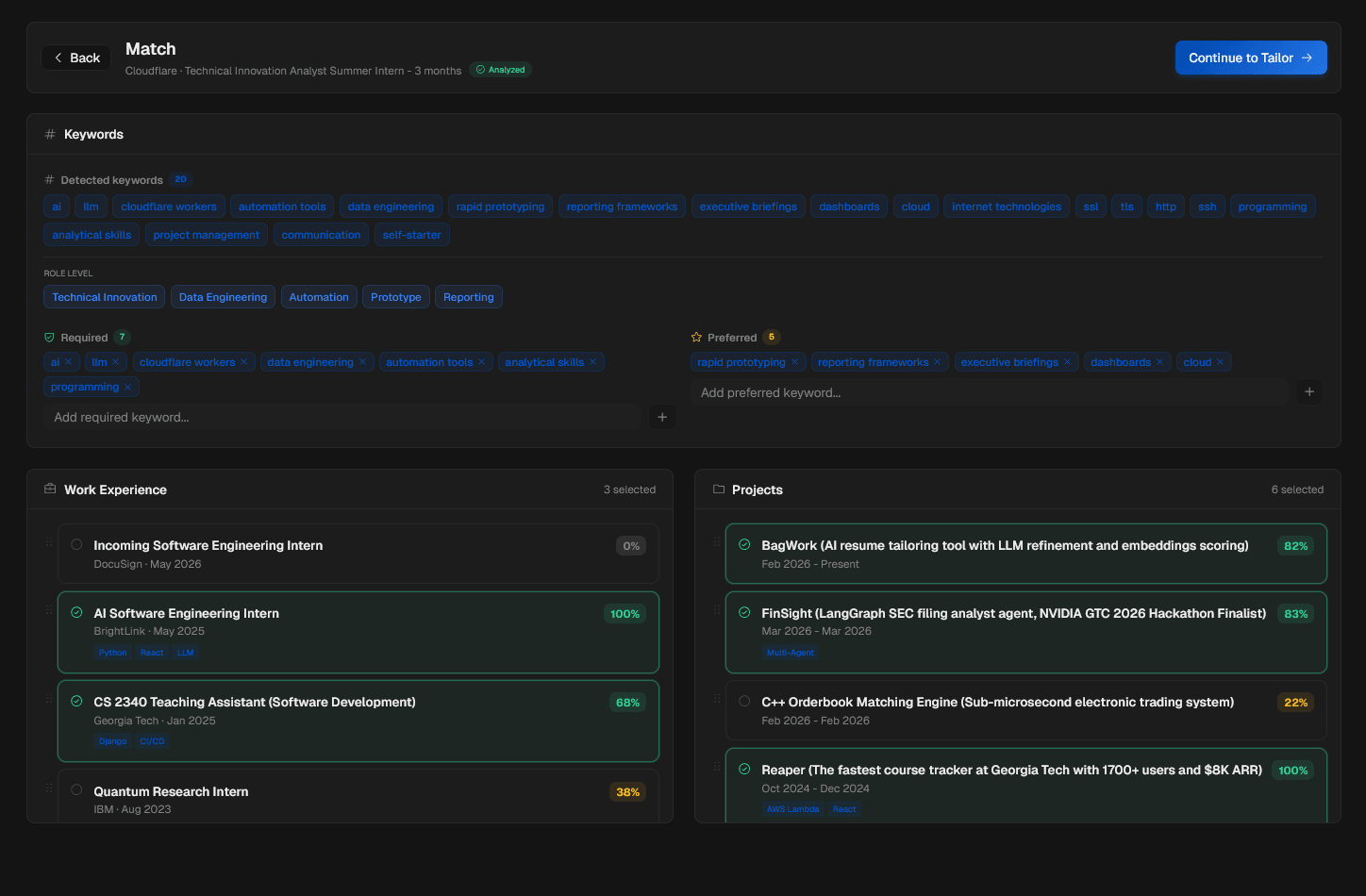Click the 82% match score on BagWork
This screenshot has width=1366, height=896.
1296,546
